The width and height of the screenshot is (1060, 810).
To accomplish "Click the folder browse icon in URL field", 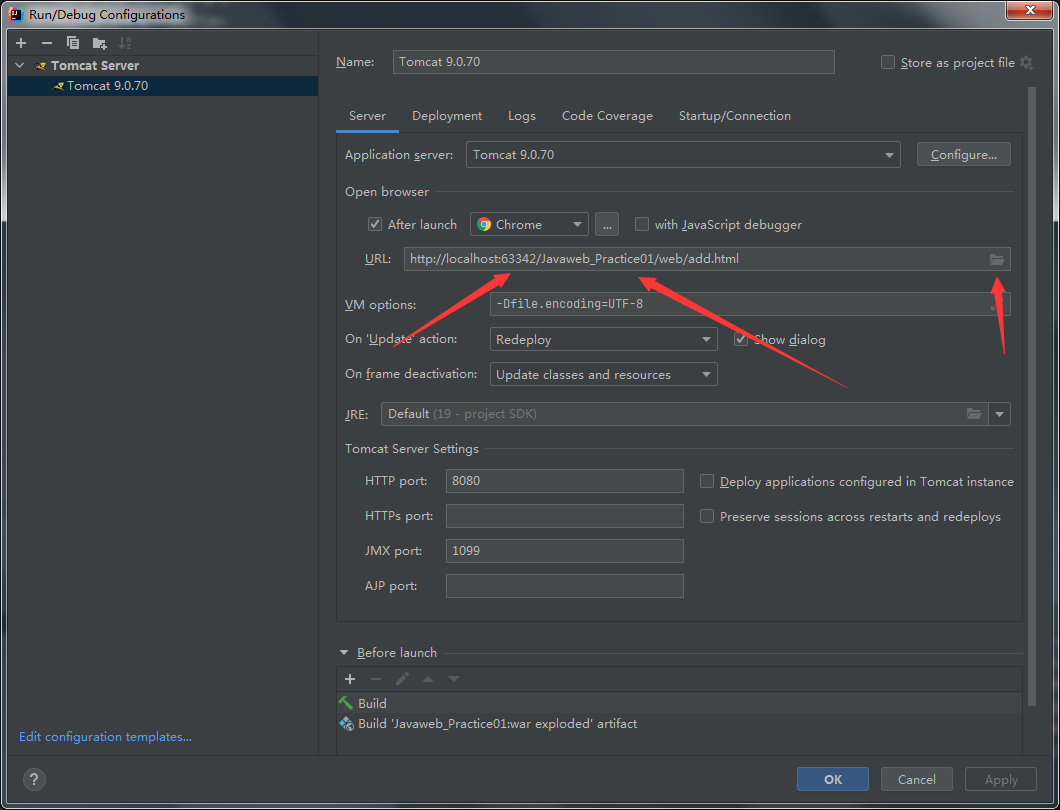I will [x=996, y=259].
